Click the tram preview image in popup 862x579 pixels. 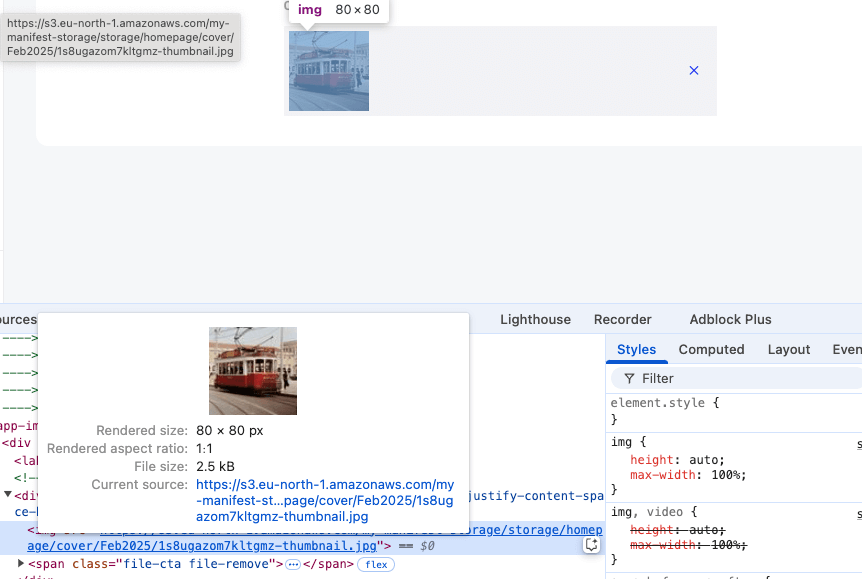(253, 371)
